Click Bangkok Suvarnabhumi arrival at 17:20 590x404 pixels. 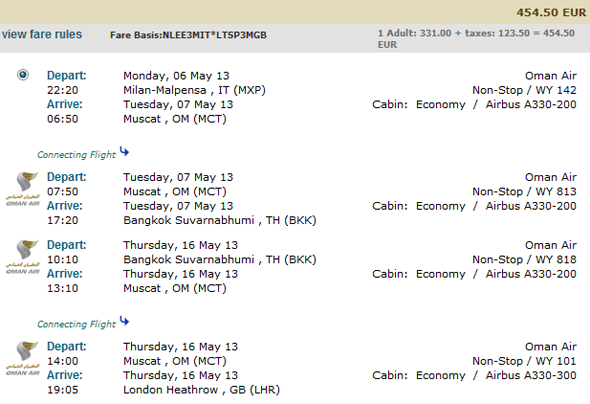tap(220, 220)
